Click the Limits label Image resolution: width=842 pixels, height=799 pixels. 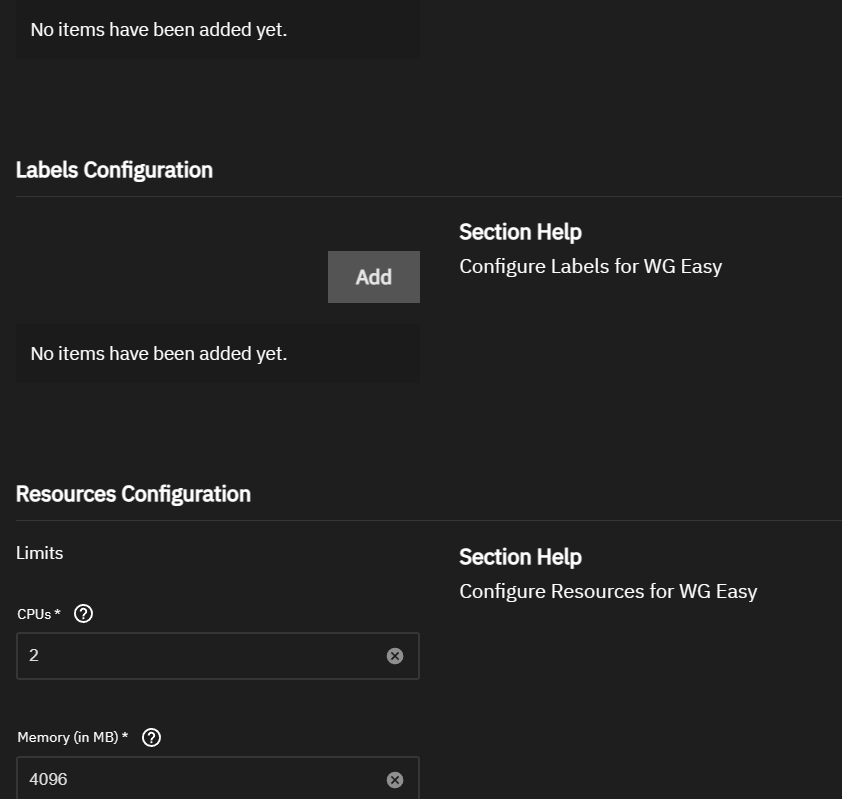click(x=40, y=553)
